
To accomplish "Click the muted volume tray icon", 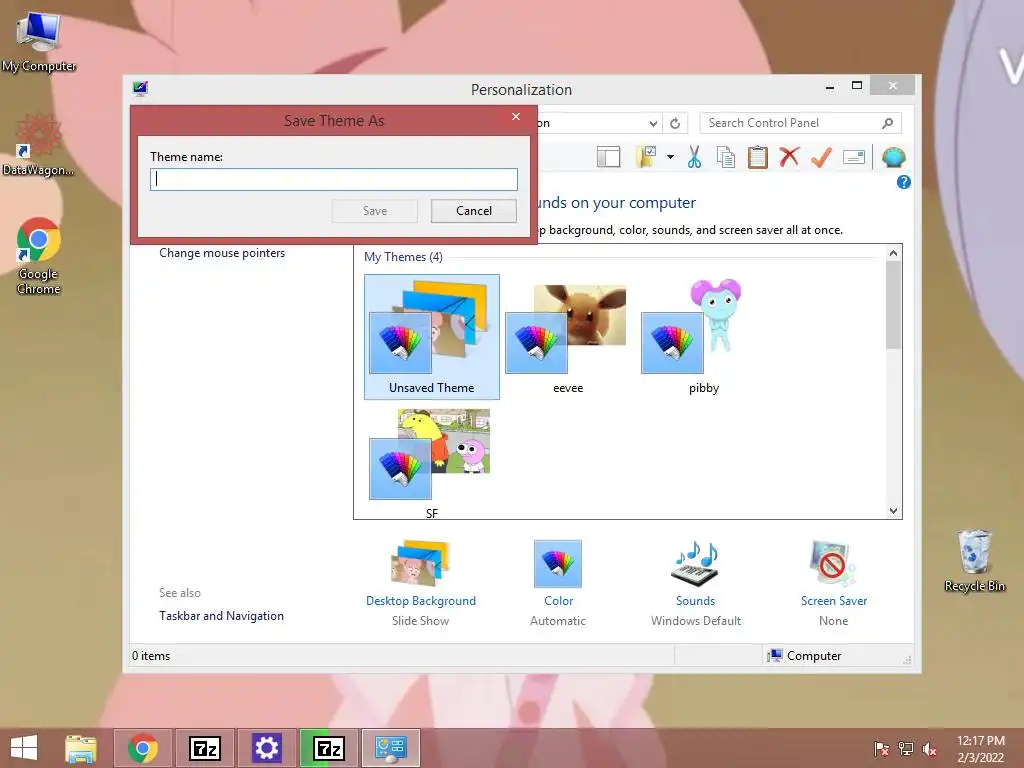I will (x=929, y=748).
